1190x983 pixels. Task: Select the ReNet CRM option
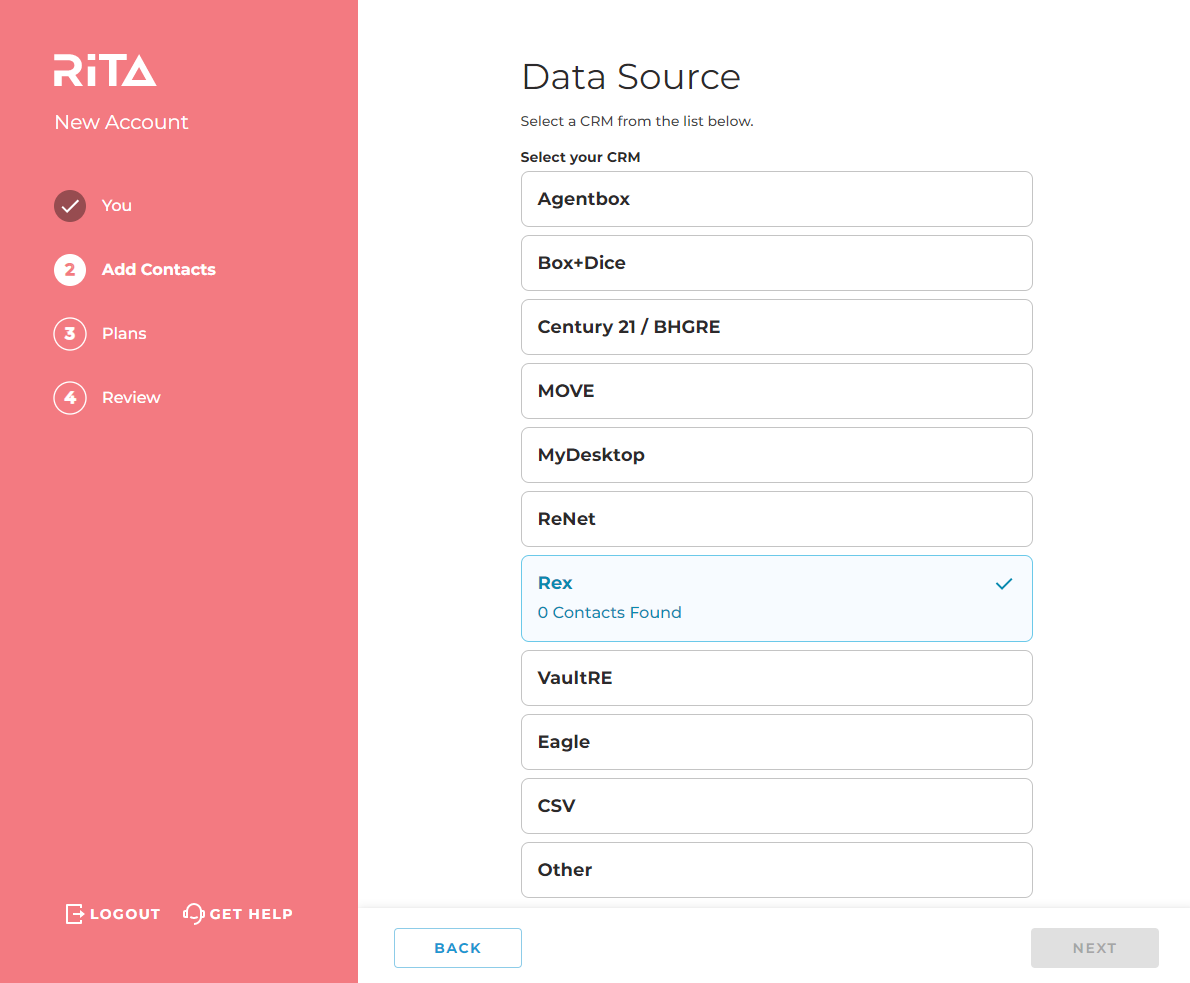[776, 519]
